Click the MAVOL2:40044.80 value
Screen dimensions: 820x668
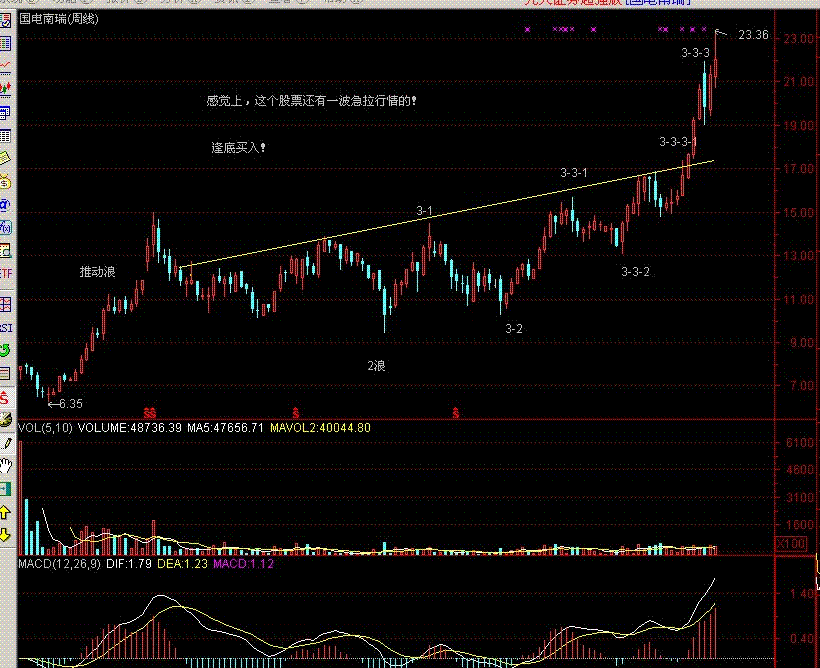tap(320, 428)
